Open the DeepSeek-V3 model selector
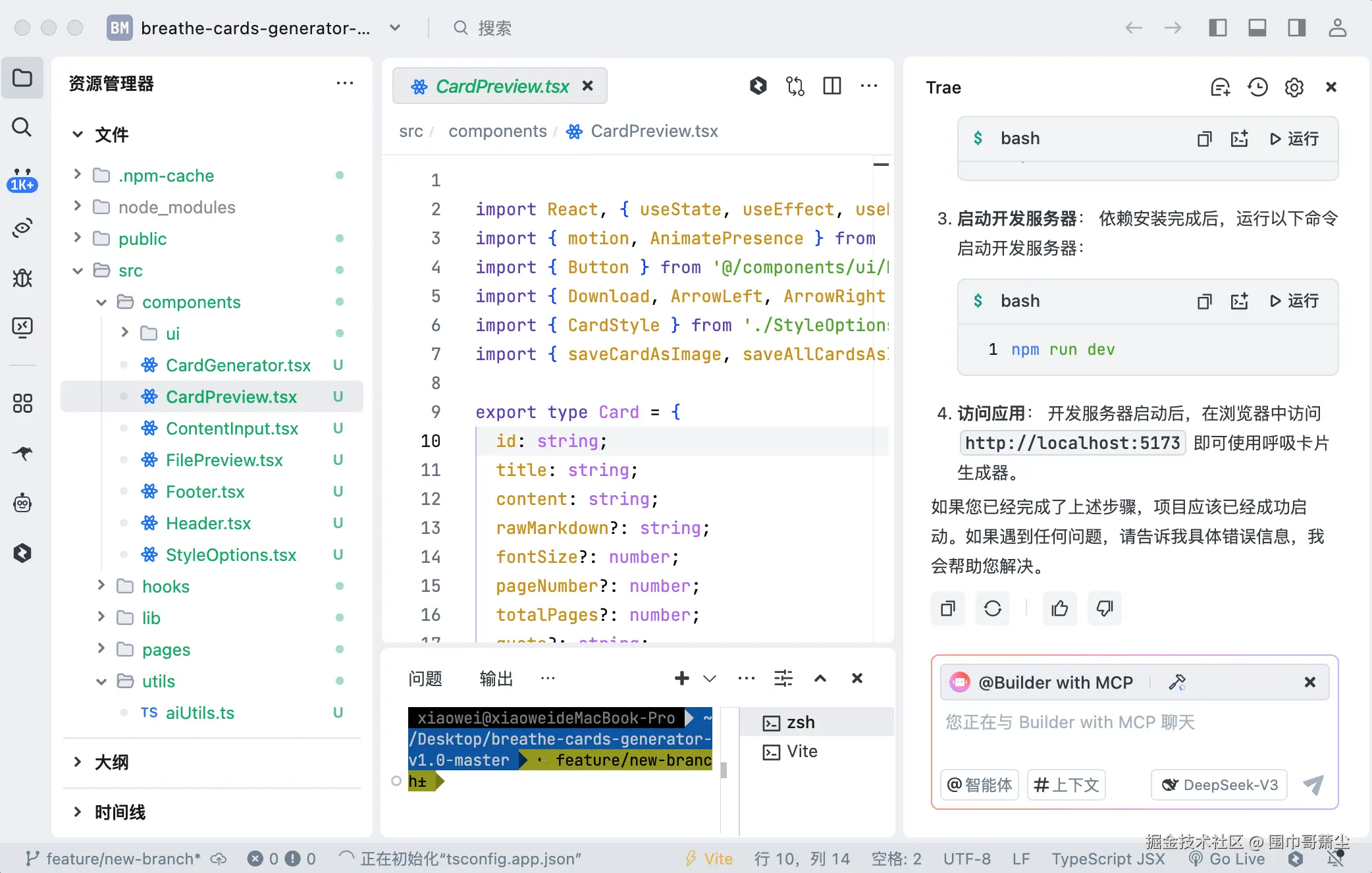1372x873 pixels. point(1219,785)
